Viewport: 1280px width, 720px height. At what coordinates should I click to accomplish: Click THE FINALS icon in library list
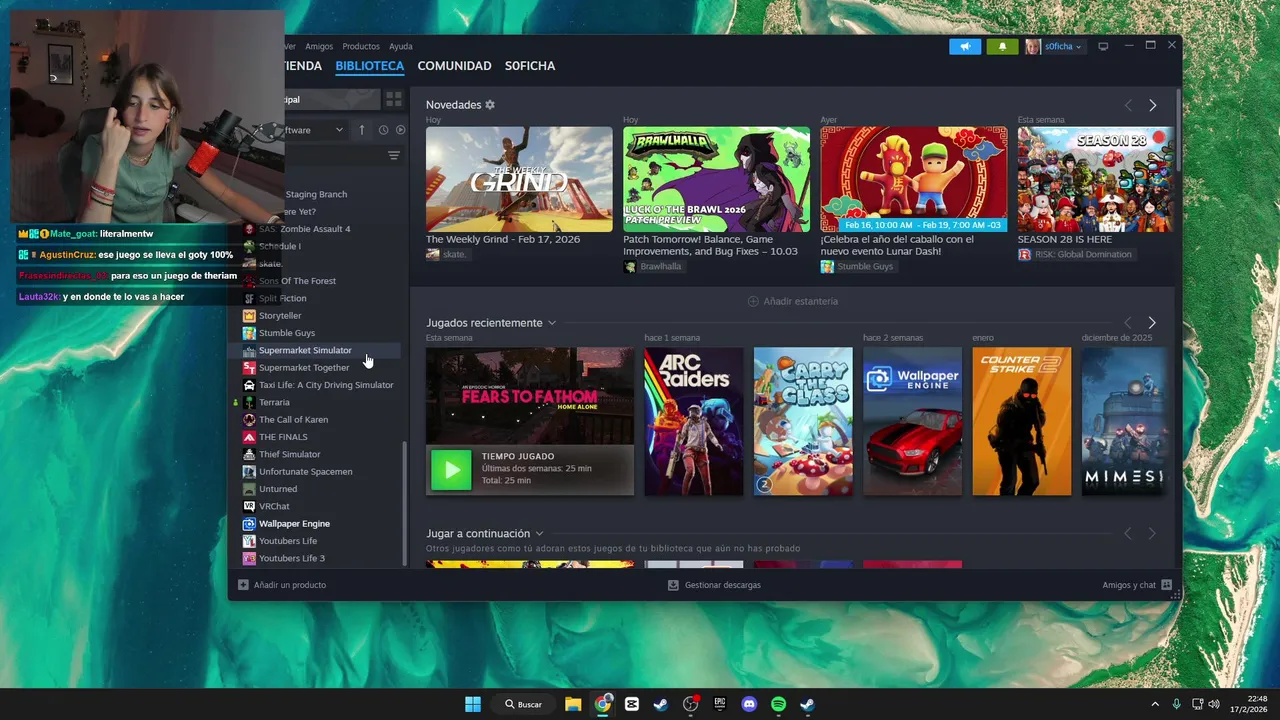point(249,437)
